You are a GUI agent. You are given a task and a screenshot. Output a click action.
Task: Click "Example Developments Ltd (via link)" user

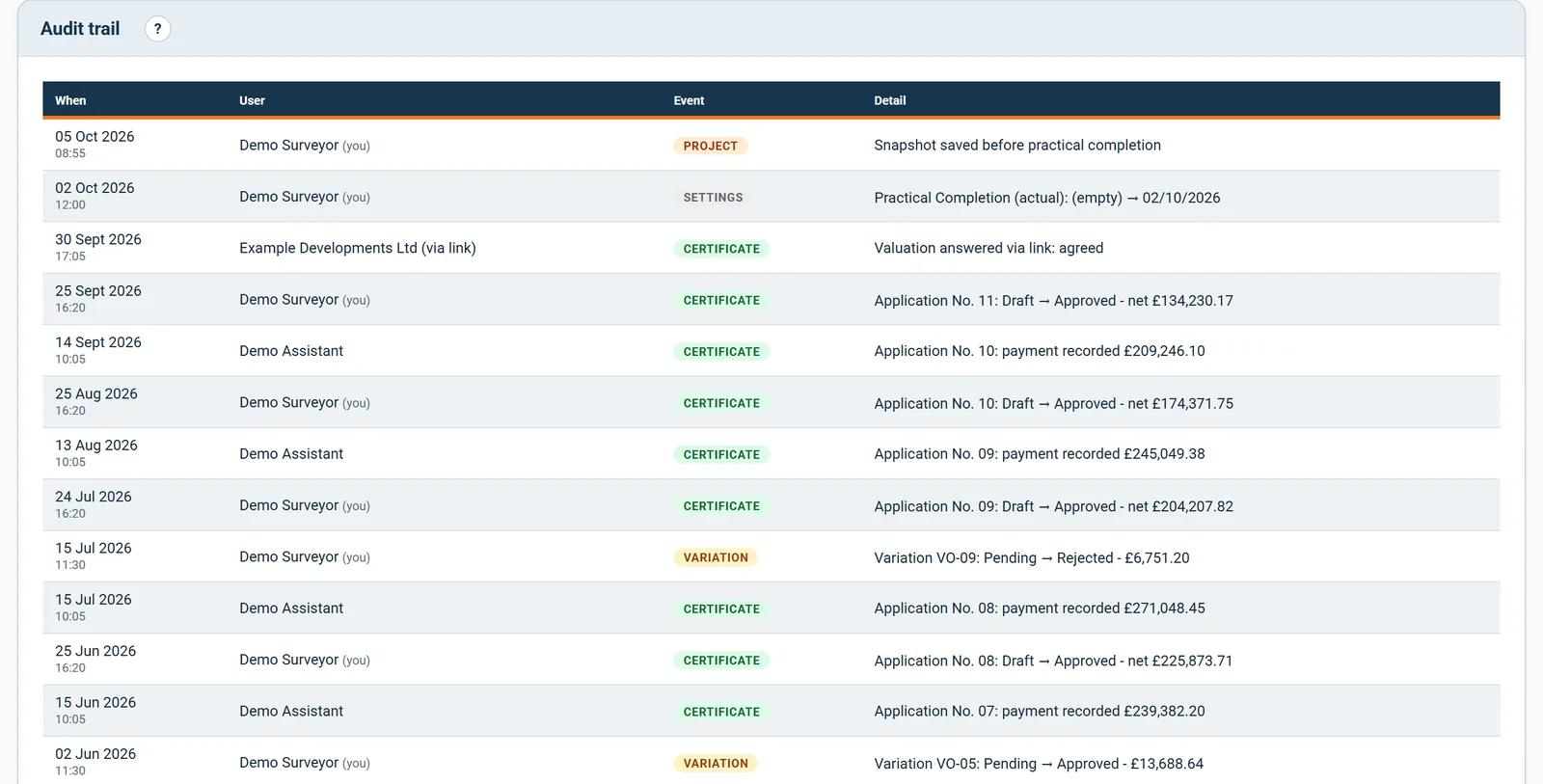pos(358,248)
